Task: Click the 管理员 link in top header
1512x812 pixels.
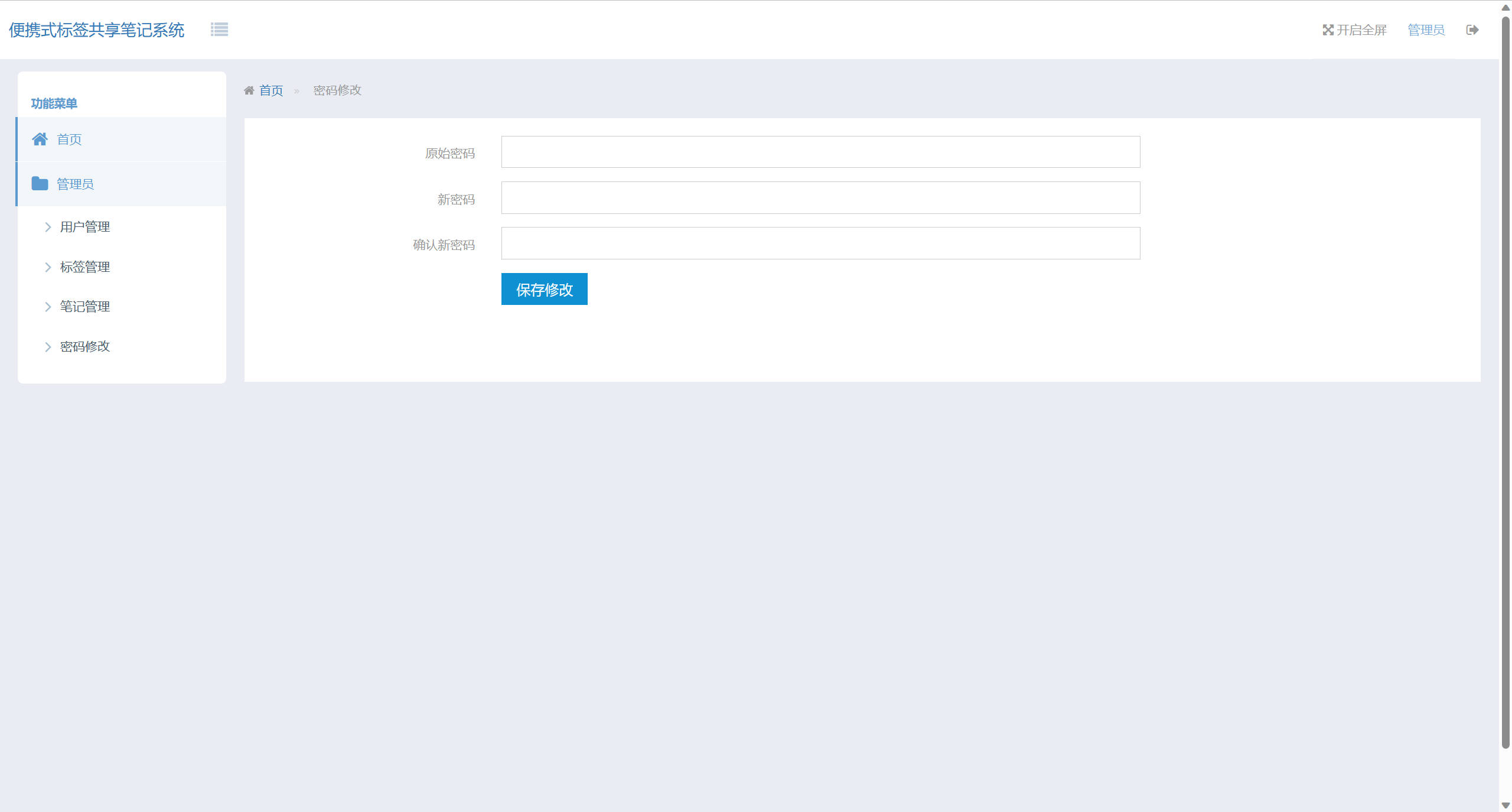Action: pos(1426,30)
